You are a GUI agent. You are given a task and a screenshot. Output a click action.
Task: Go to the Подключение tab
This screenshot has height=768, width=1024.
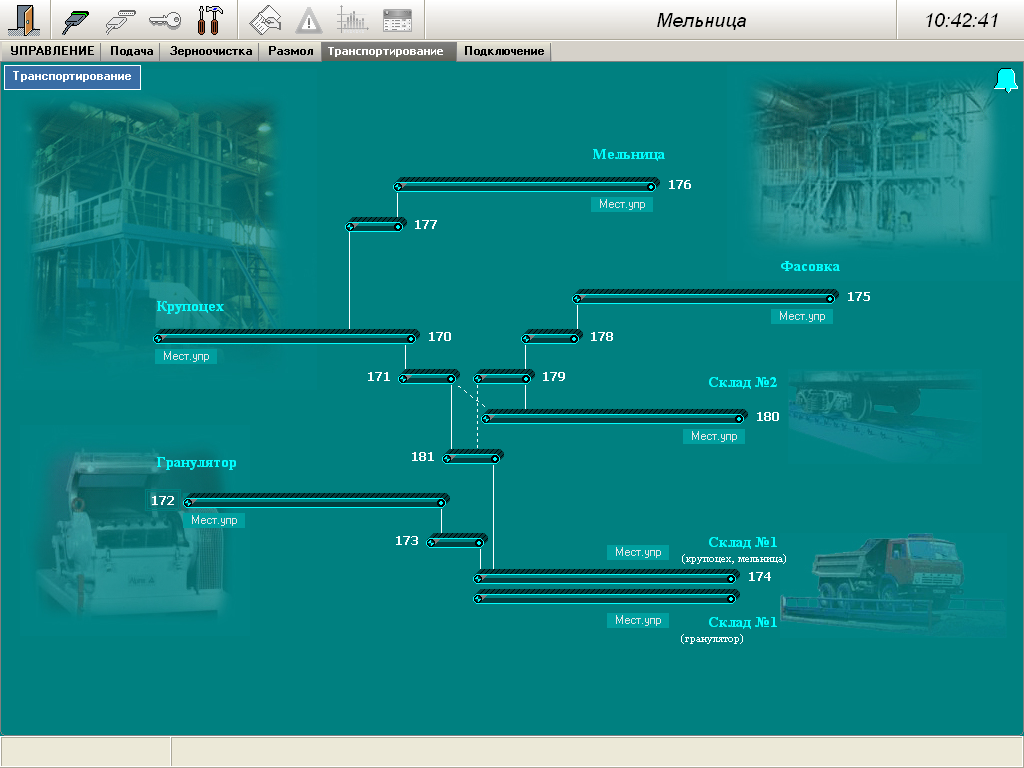pyautogui.click(x=504, y=51)
